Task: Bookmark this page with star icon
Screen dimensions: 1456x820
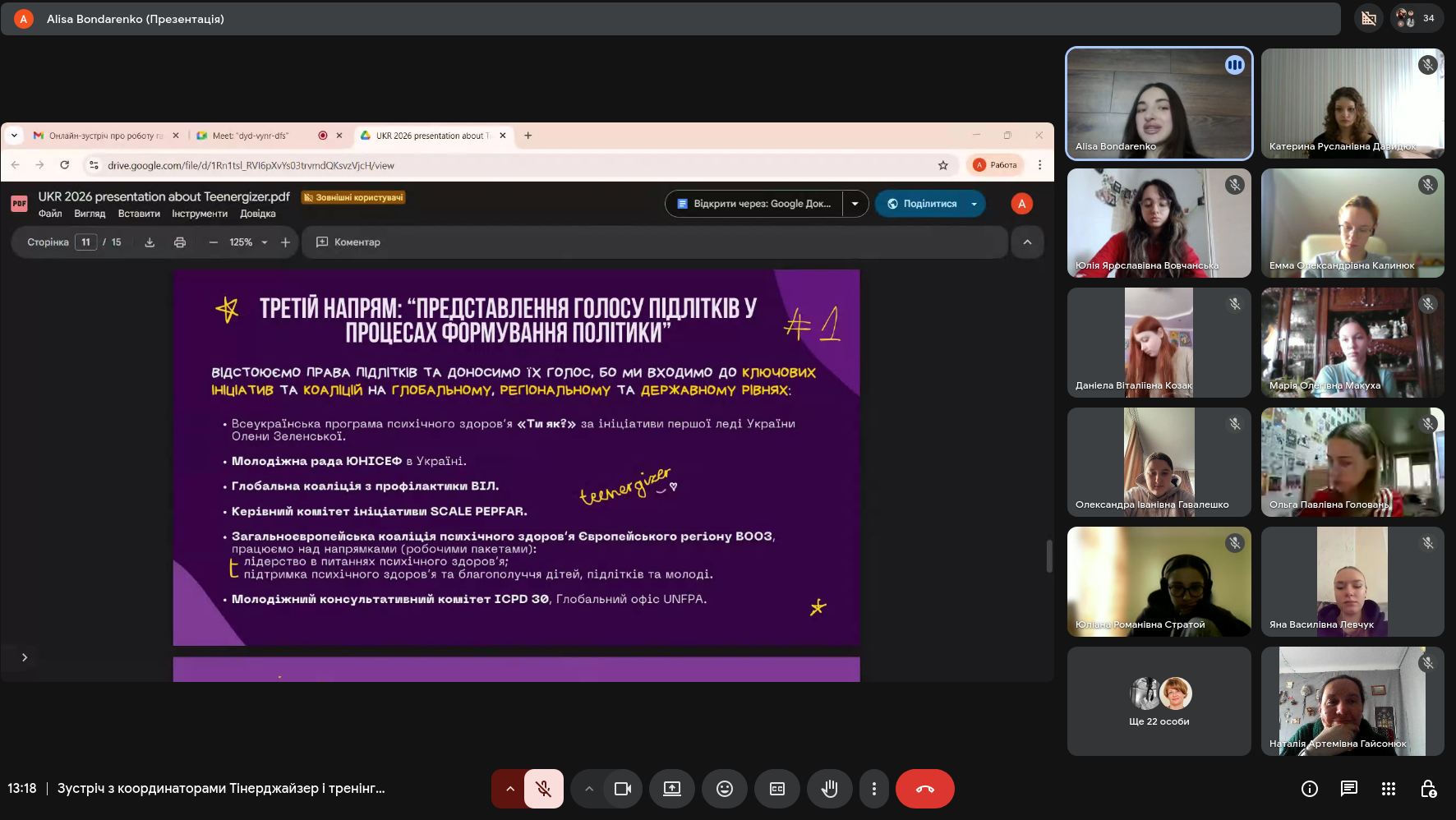Action: click(x=943, y=165)
